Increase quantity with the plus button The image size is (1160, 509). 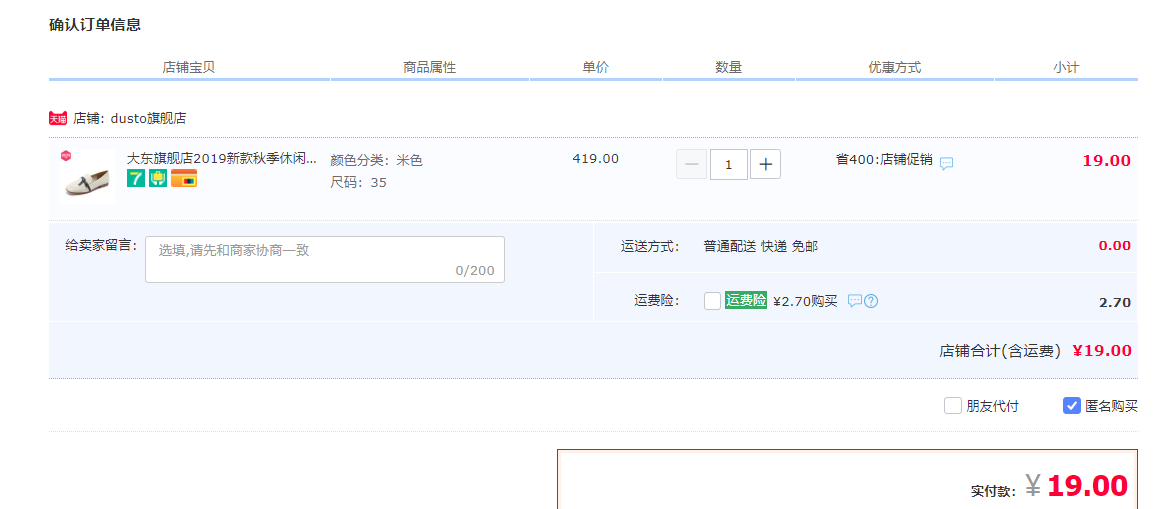click(766, 164)
